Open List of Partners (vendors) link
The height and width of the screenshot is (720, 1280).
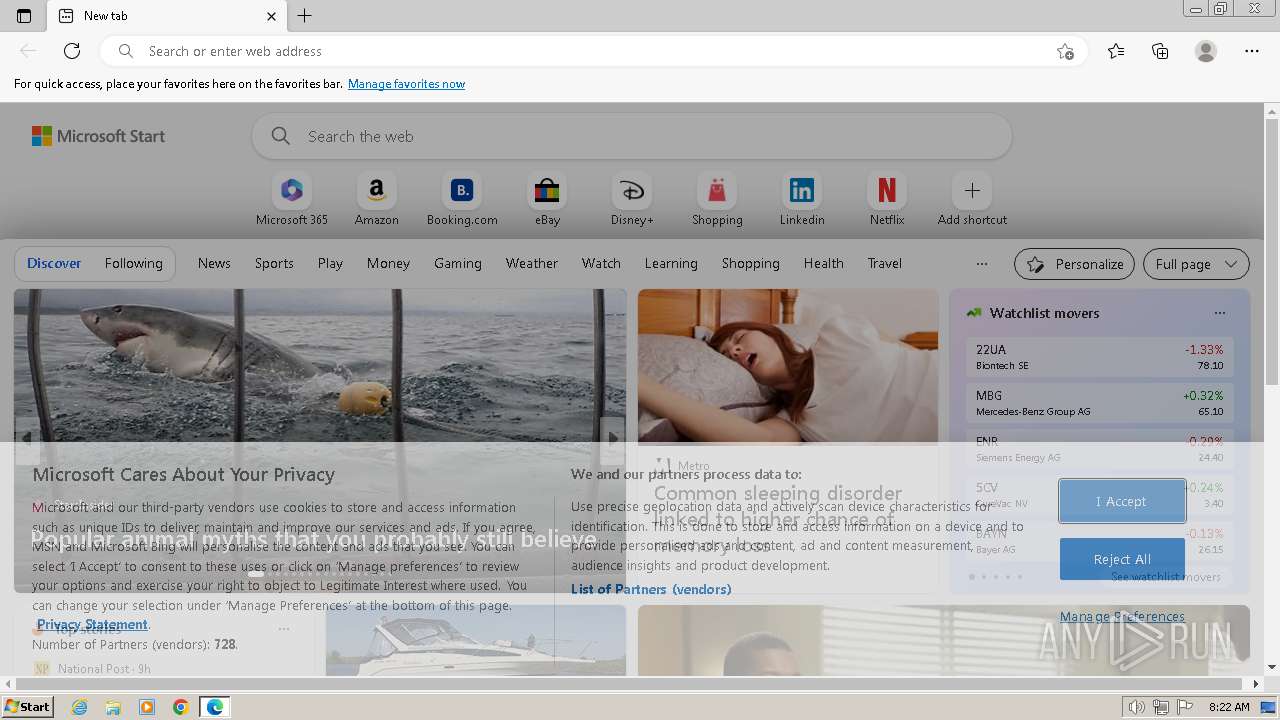point(651,589)
